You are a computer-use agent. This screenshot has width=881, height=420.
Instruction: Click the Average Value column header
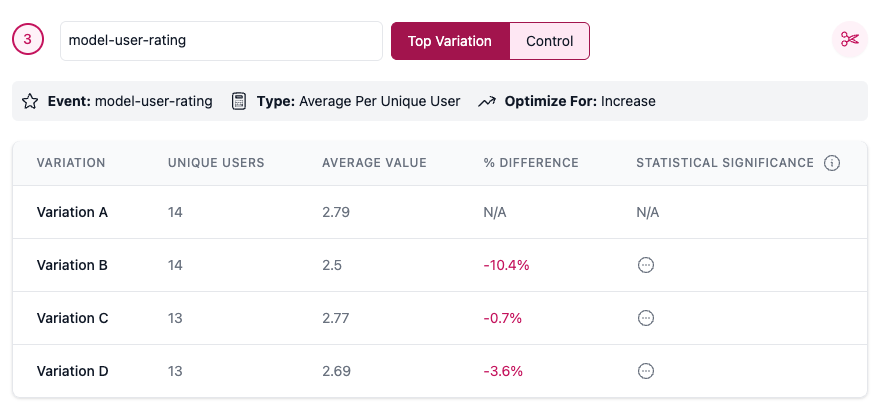click(374, 163)
